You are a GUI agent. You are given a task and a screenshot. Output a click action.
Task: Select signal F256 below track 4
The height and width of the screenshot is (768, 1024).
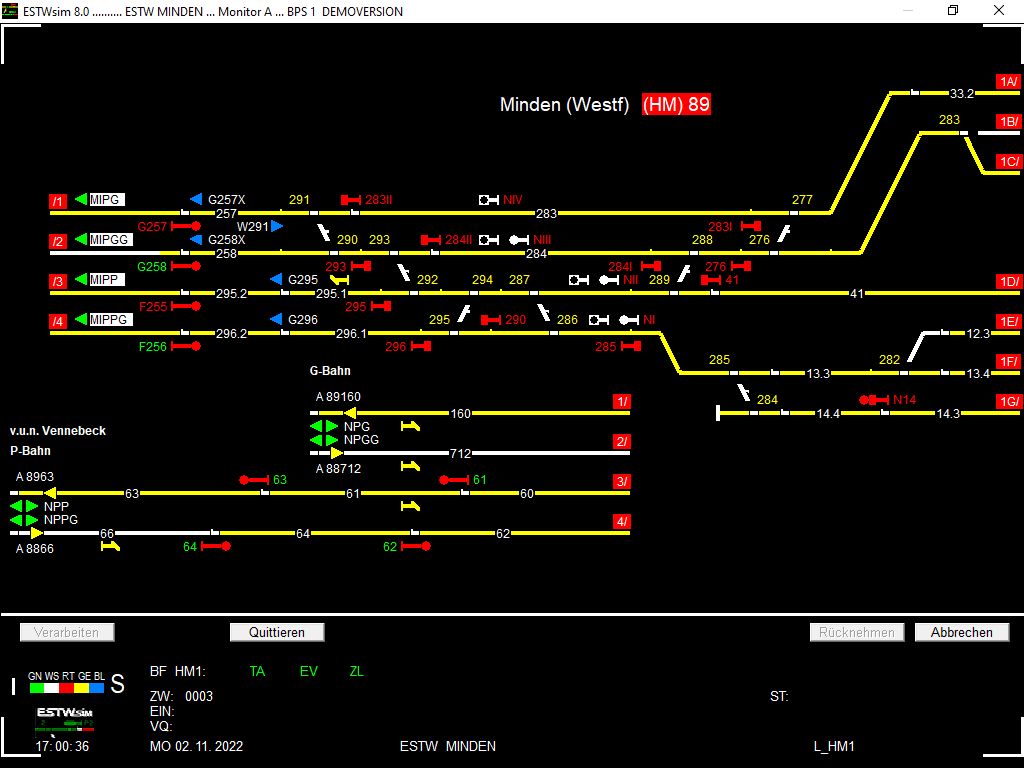186,346
